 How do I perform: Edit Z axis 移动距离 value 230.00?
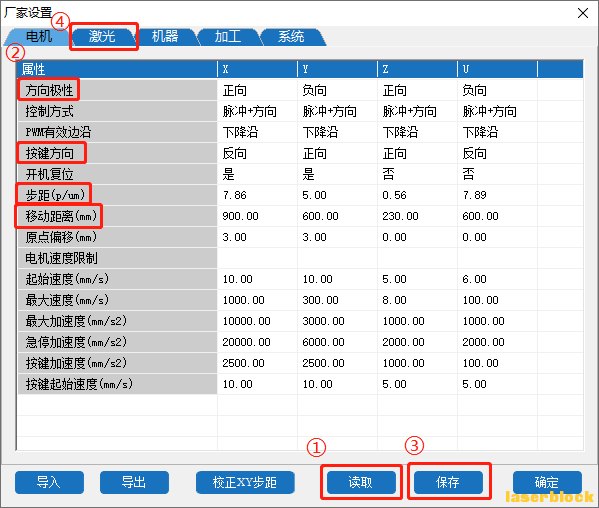pos(418,216)
